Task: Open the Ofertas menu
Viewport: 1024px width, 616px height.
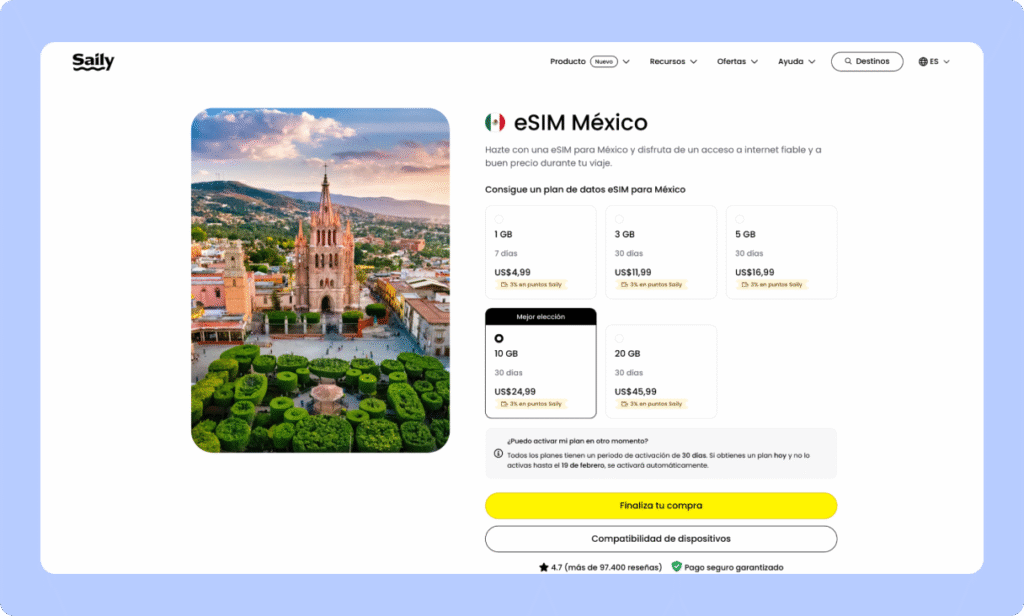Action: point(737,62)
